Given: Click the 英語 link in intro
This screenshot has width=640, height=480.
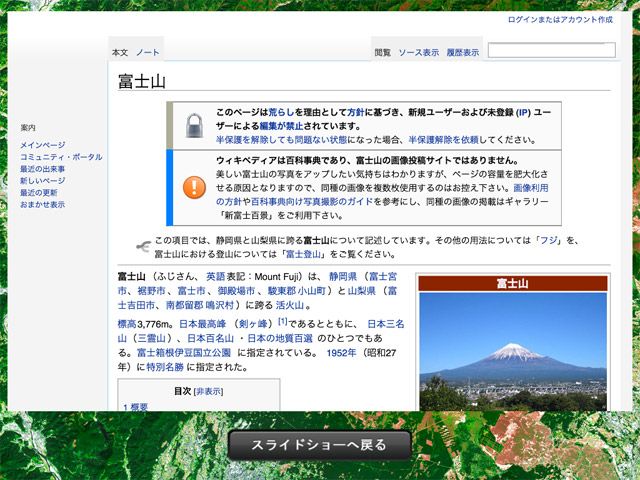Looking at the screenshot, I should pyautogui.click(x=216, y=277).
